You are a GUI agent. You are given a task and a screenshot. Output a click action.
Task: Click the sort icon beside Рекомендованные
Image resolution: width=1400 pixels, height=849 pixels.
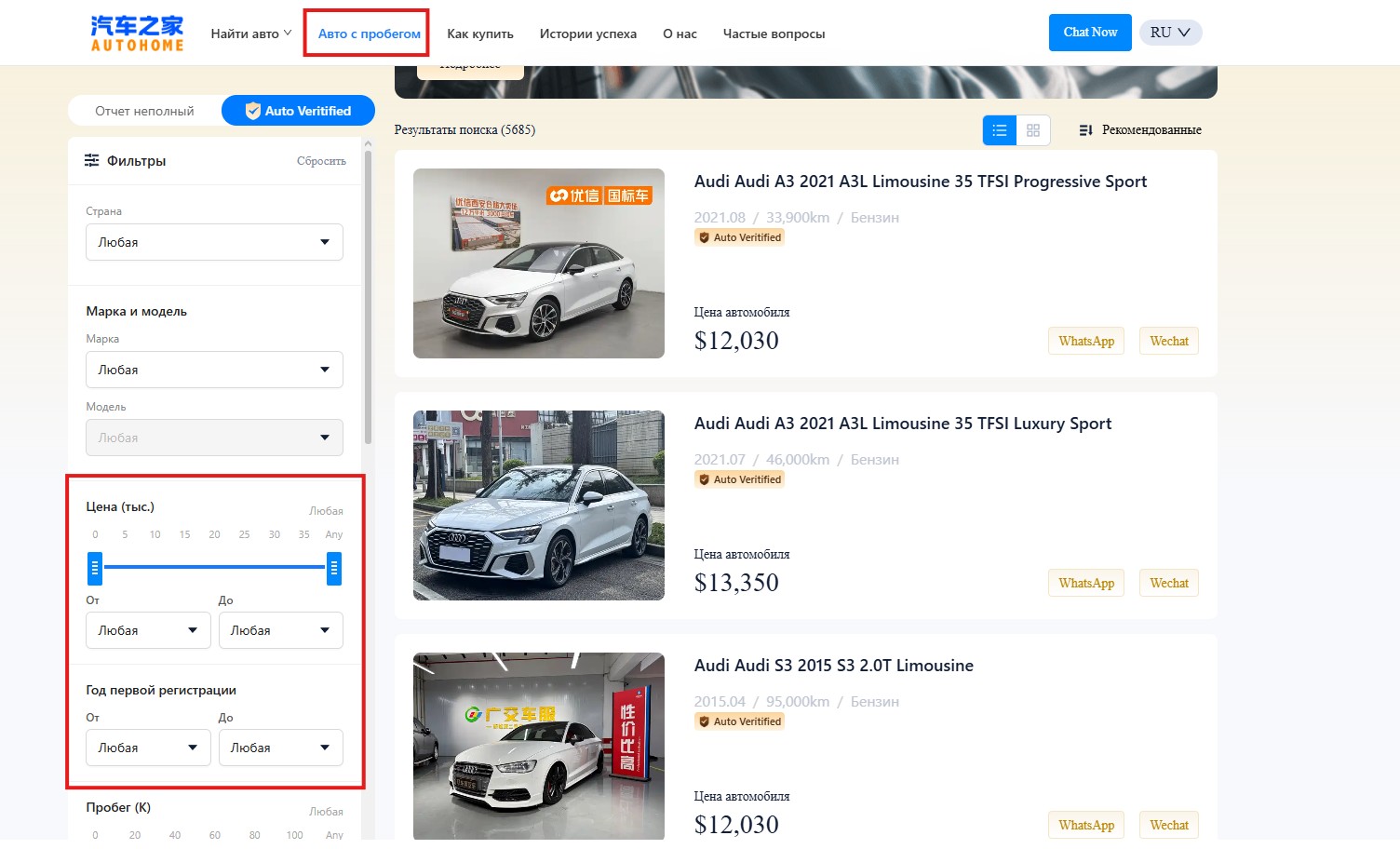click(x=1085, y=130)
